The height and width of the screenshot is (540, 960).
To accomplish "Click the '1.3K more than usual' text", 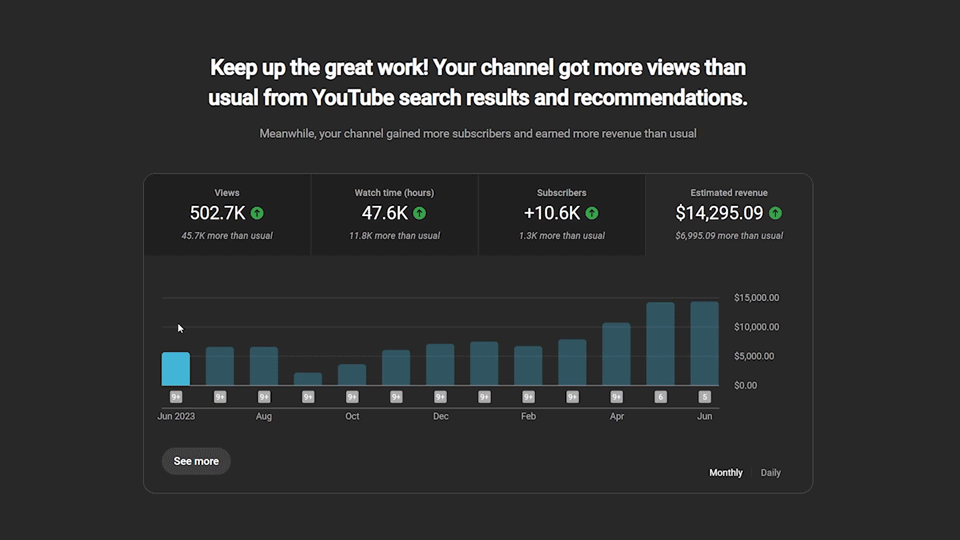I will 561,236.
